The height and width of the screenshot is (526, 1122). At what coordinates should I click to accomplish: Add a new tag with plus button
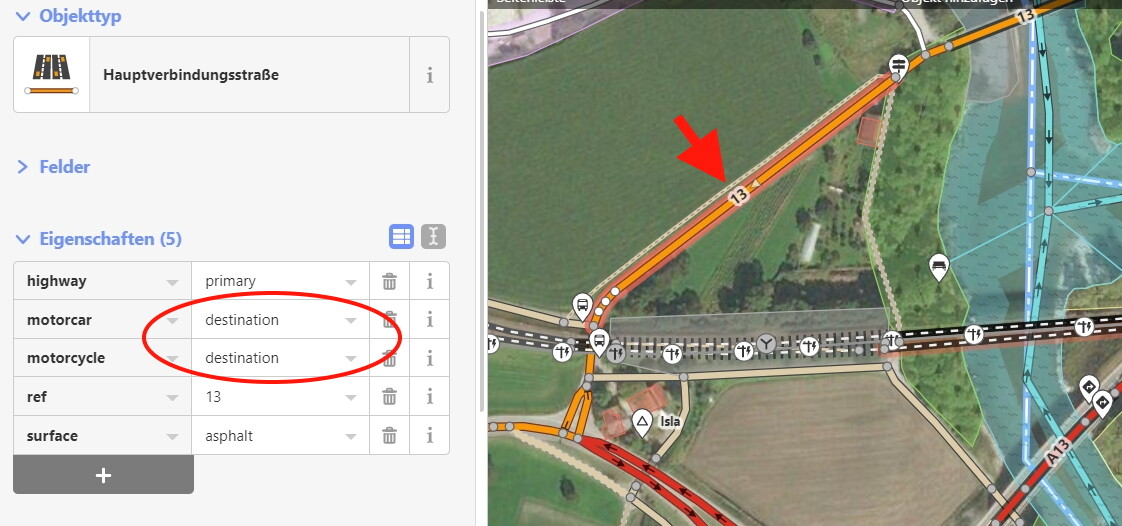tap(103, 474)
